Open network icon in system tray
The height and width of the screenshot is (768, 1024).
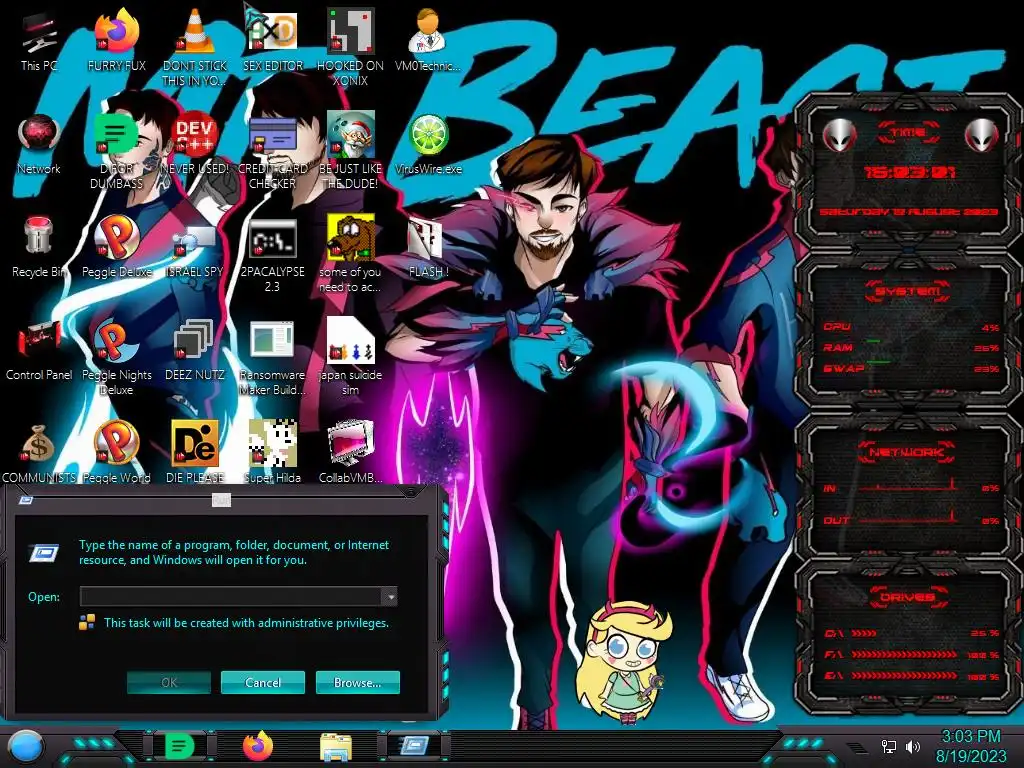tap(888, 746)
